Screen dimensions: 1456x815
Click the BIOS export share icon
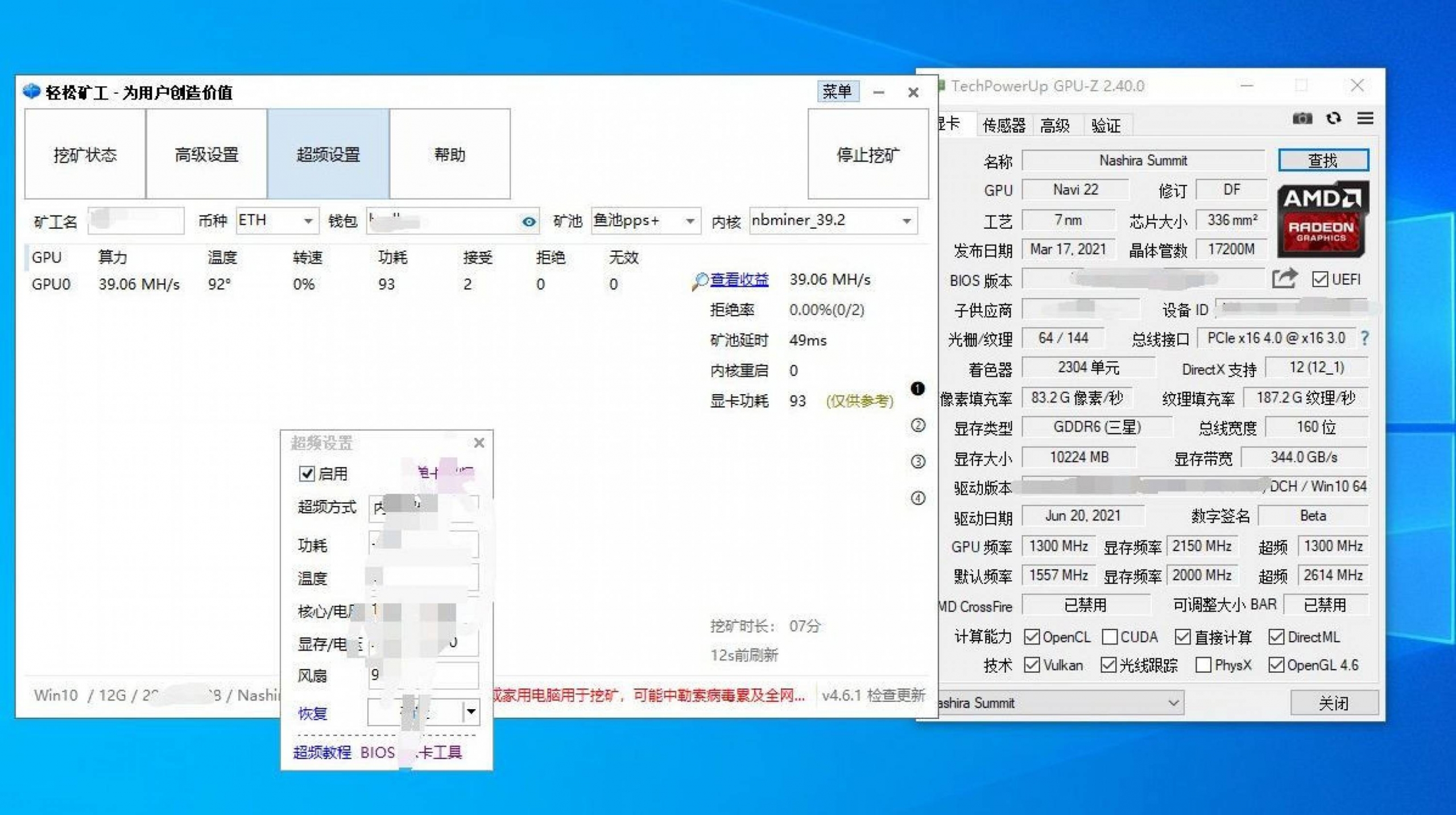pyautogui.click(x=1284, y=279)
